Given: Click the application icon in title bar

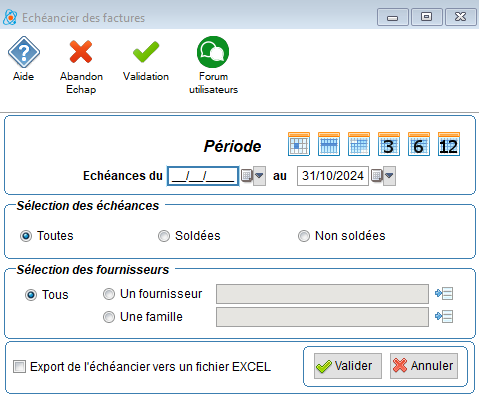Looking at the screenshot, I should (x=10, y=17).
